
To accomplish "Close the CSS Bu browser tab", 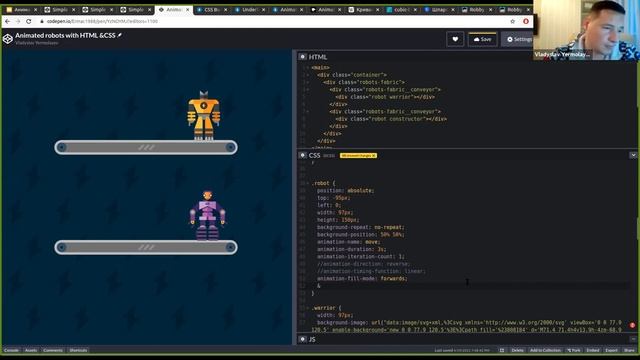I will (x=226, y=9).
